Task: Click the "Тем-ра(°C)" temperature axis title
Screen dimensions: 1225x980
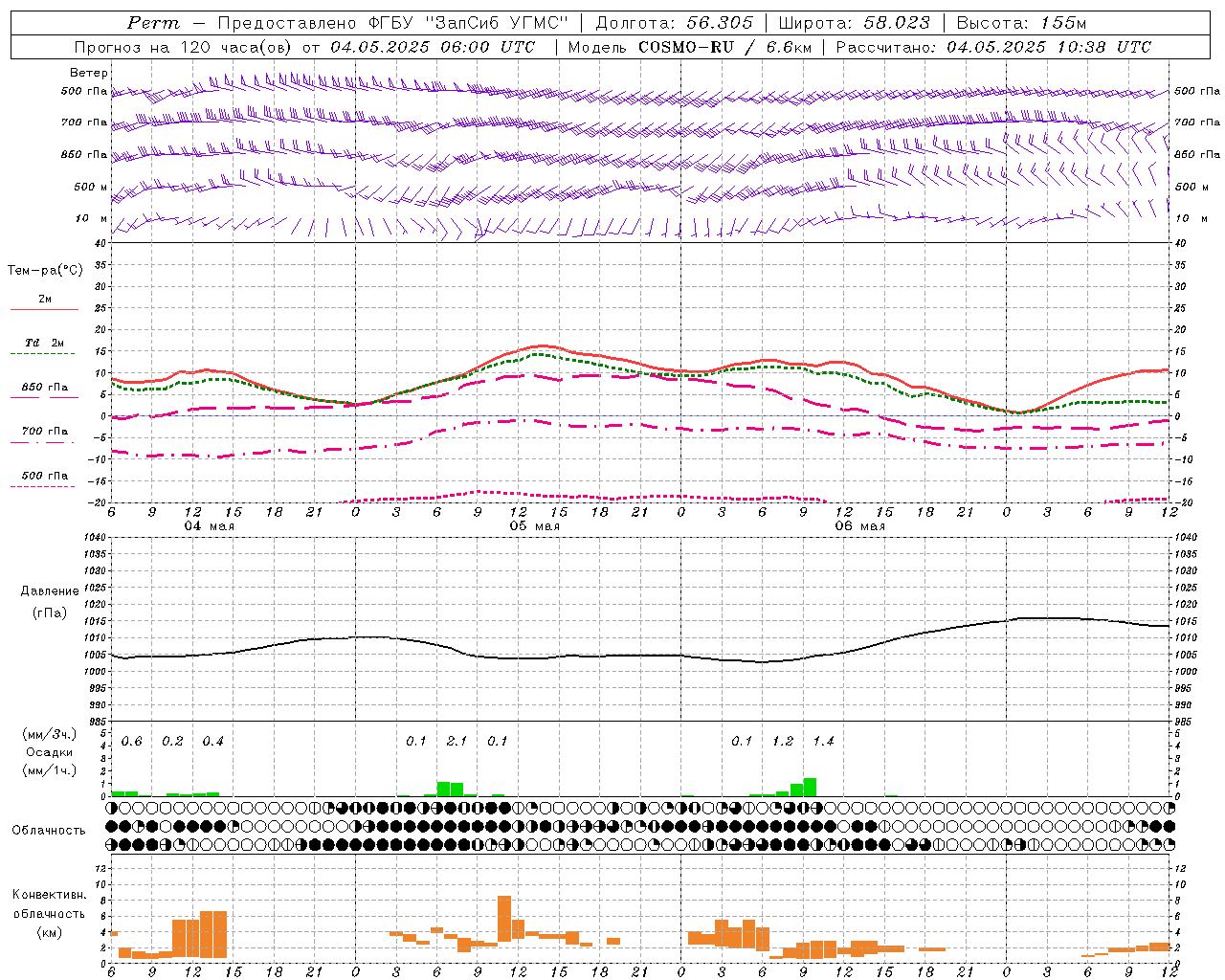Action: 45,271
